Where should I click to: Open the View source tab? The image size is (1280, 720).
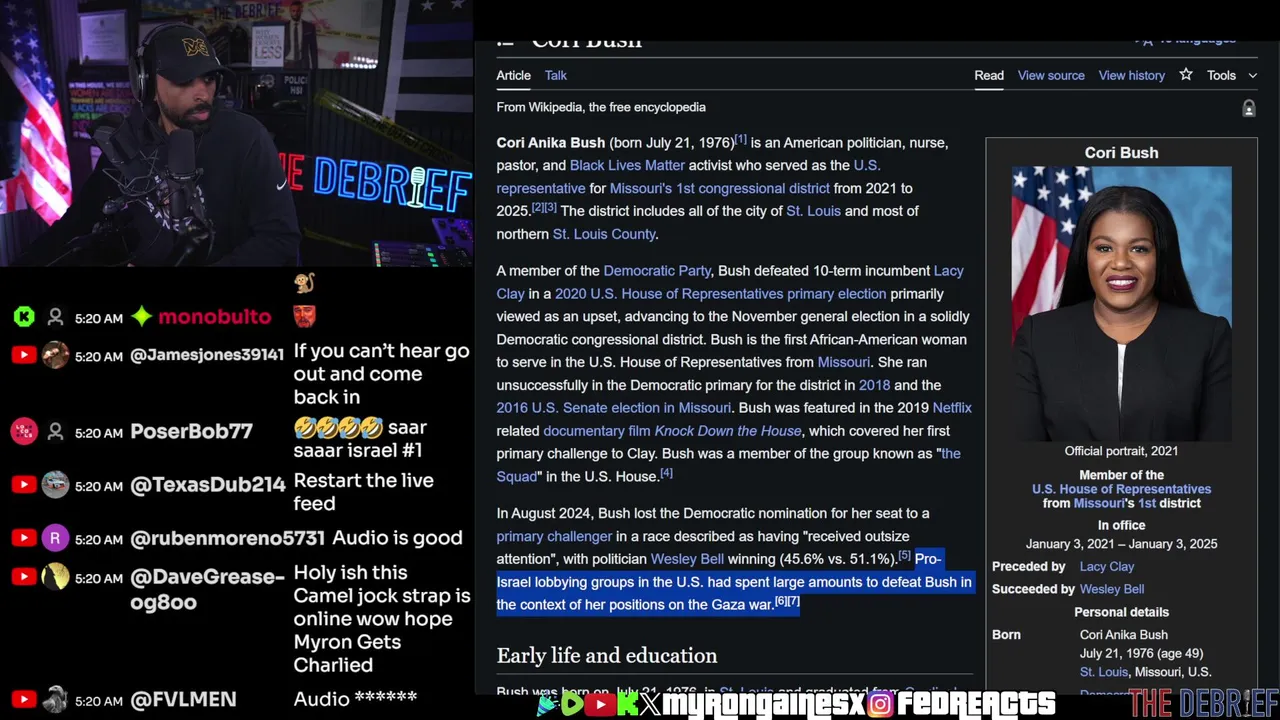click(1051, 75)
